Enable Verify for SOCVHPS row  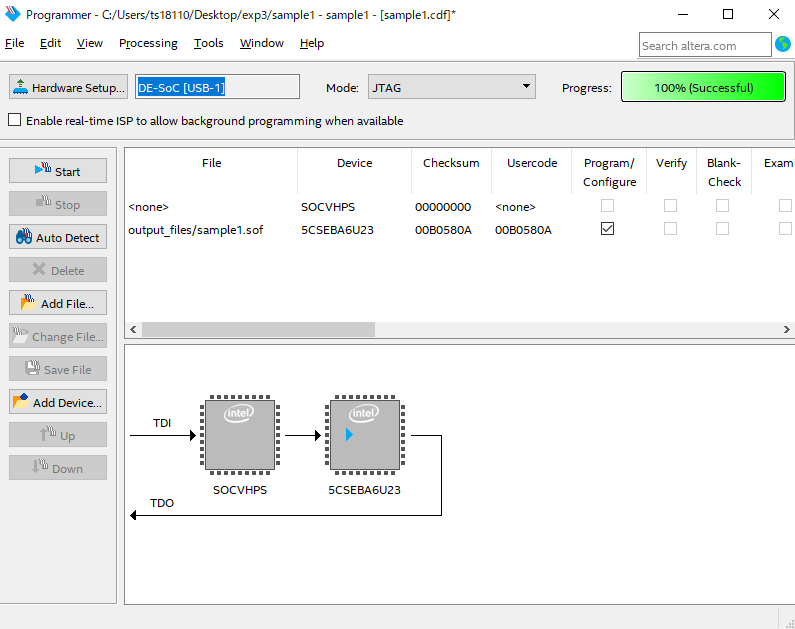(670, 205)
